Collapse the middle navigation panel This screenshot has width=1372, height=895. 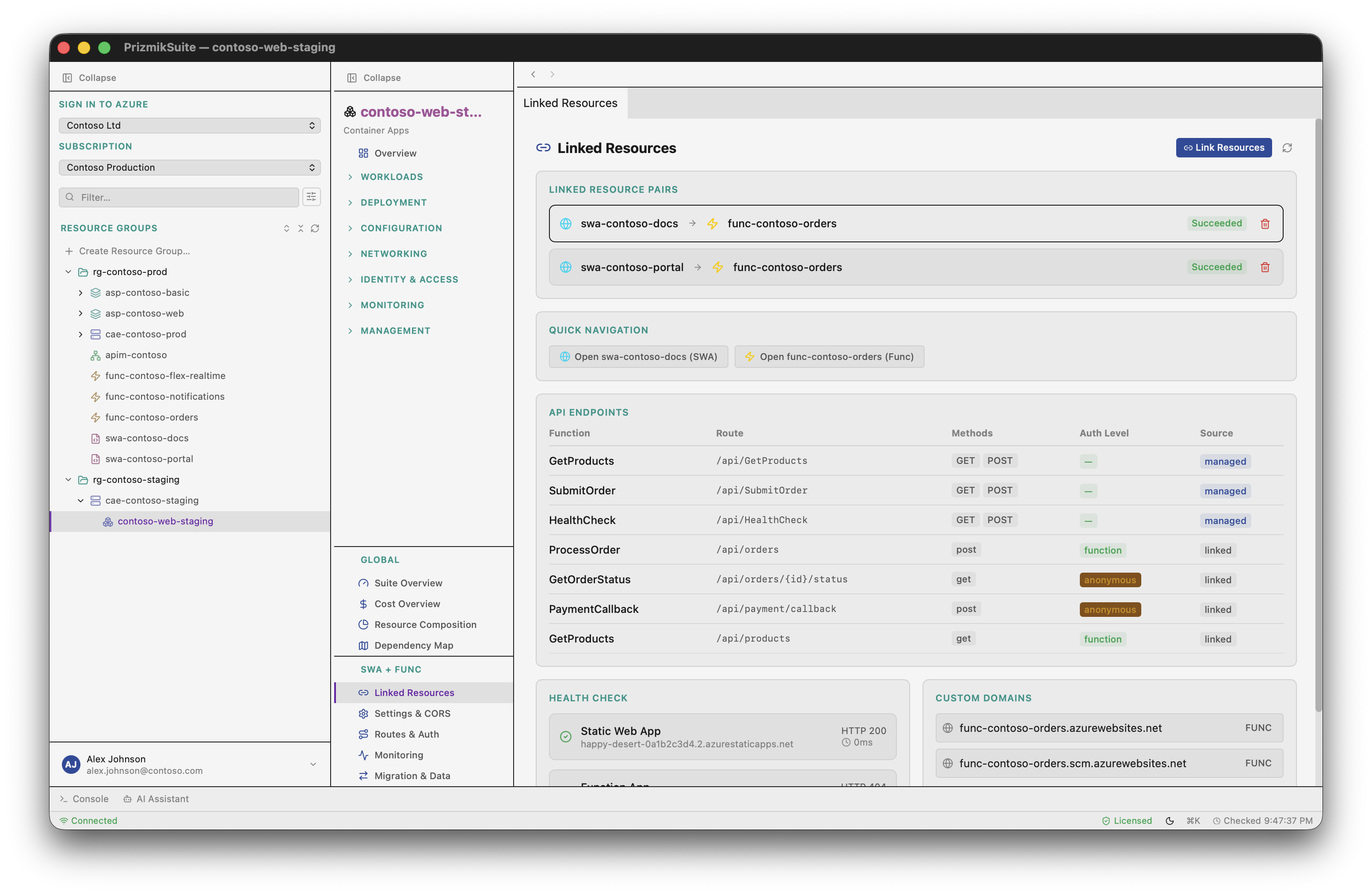click(374, 78)
